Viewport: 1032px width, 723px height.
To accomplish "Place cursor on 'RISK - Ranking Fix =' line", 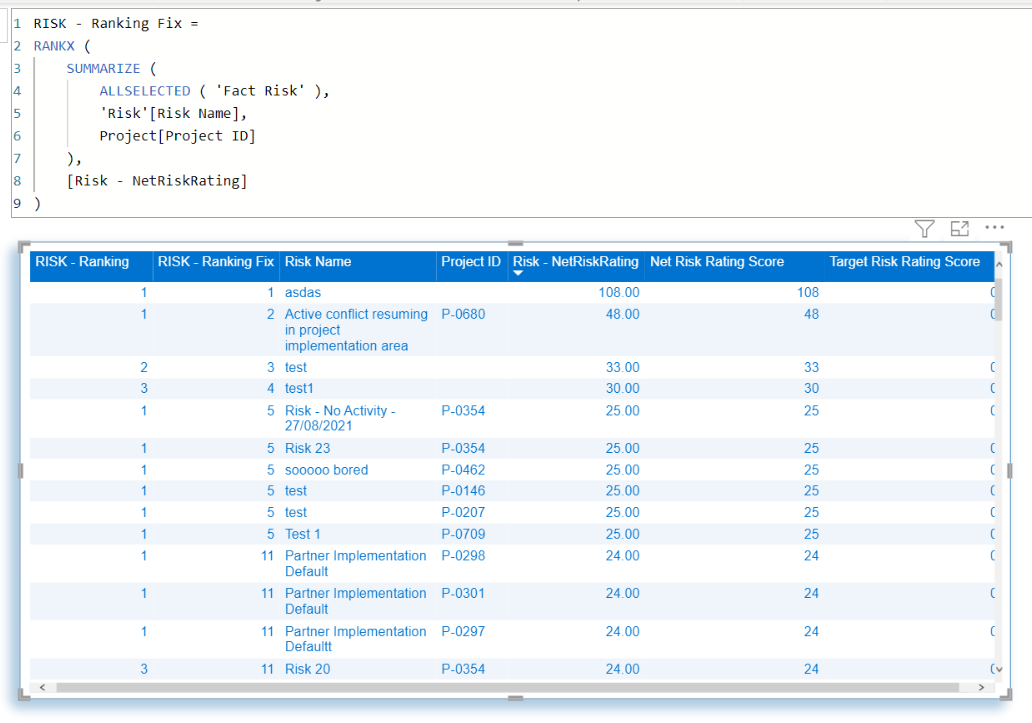I will [116, 24].
